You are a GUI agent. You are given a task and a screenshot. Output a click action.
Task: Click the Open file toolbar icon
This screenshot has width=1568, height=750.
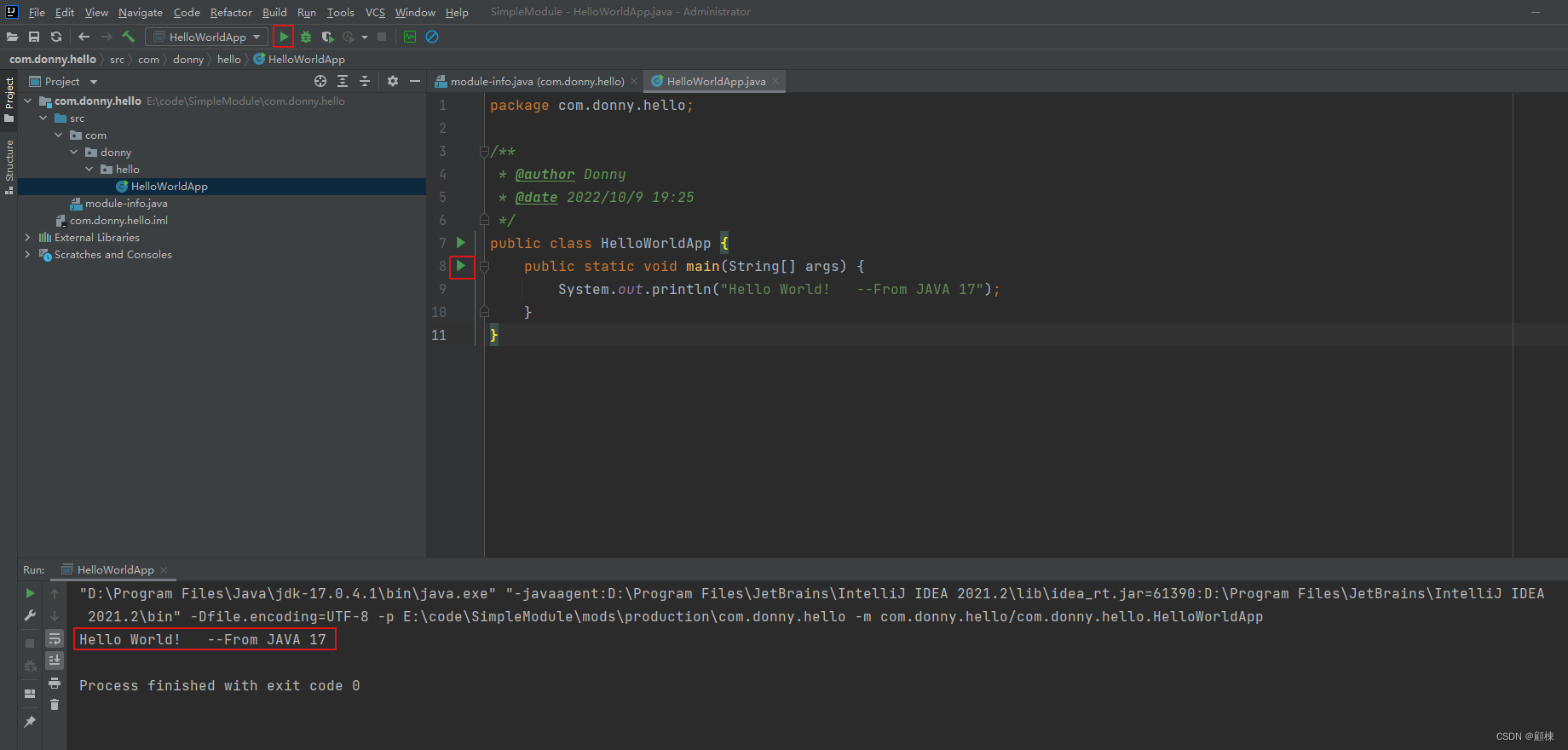coord(12,37)
